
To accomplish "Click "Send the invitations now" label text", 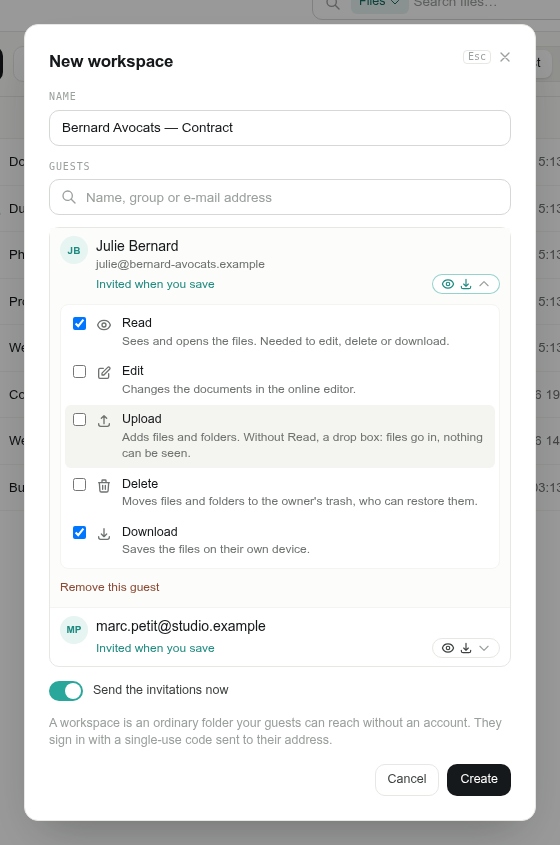I will pos(161,690).
